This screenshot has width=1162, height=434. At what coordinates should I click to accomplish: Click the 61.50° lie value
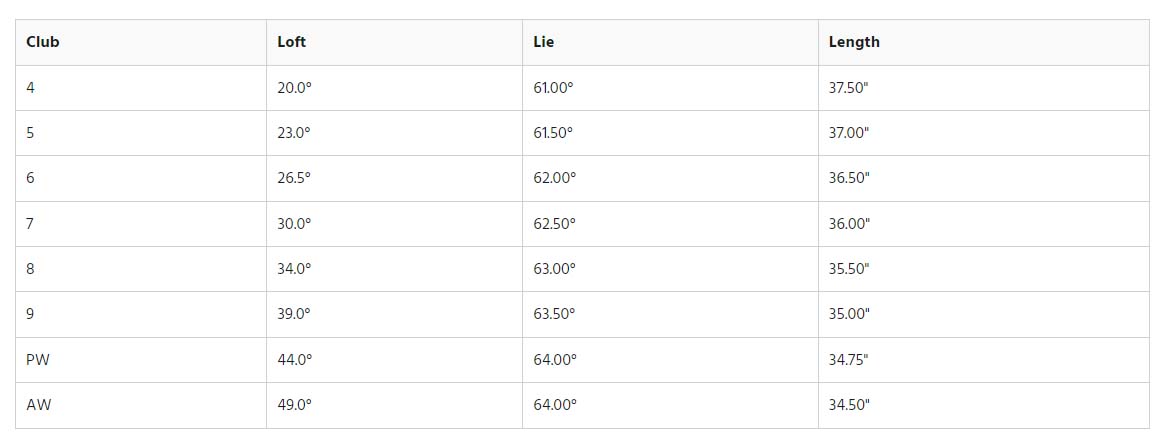point(554,133)
